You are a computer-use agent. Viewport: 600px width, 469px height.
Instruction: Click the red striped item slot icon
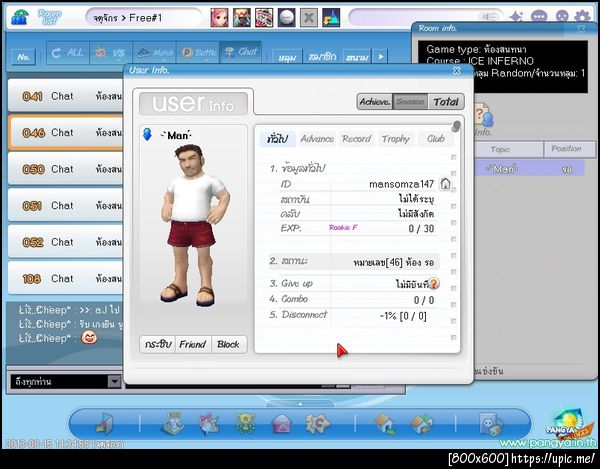click(x=264, y=17)
